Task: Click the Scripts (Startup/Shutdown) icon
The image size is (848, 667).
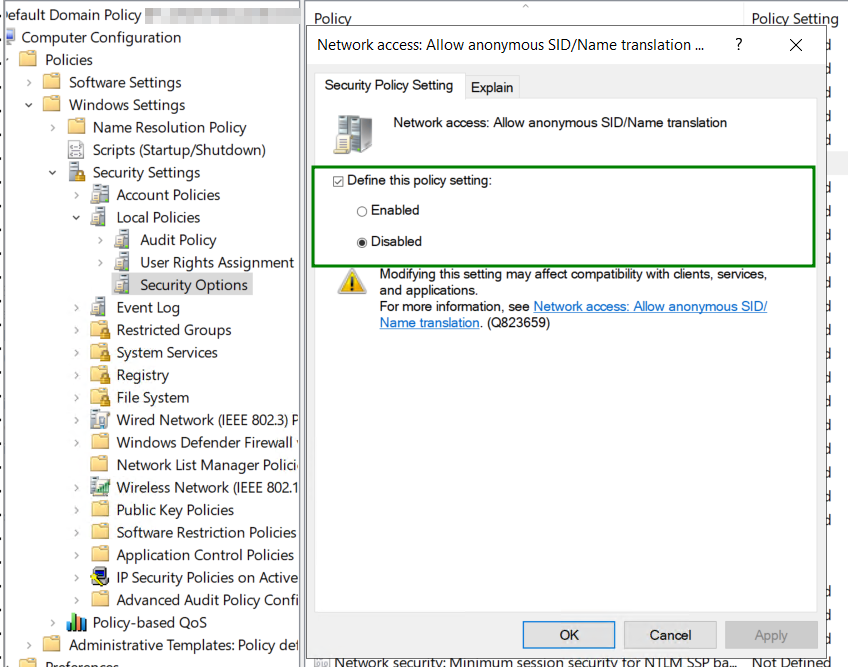Action: 77,150
